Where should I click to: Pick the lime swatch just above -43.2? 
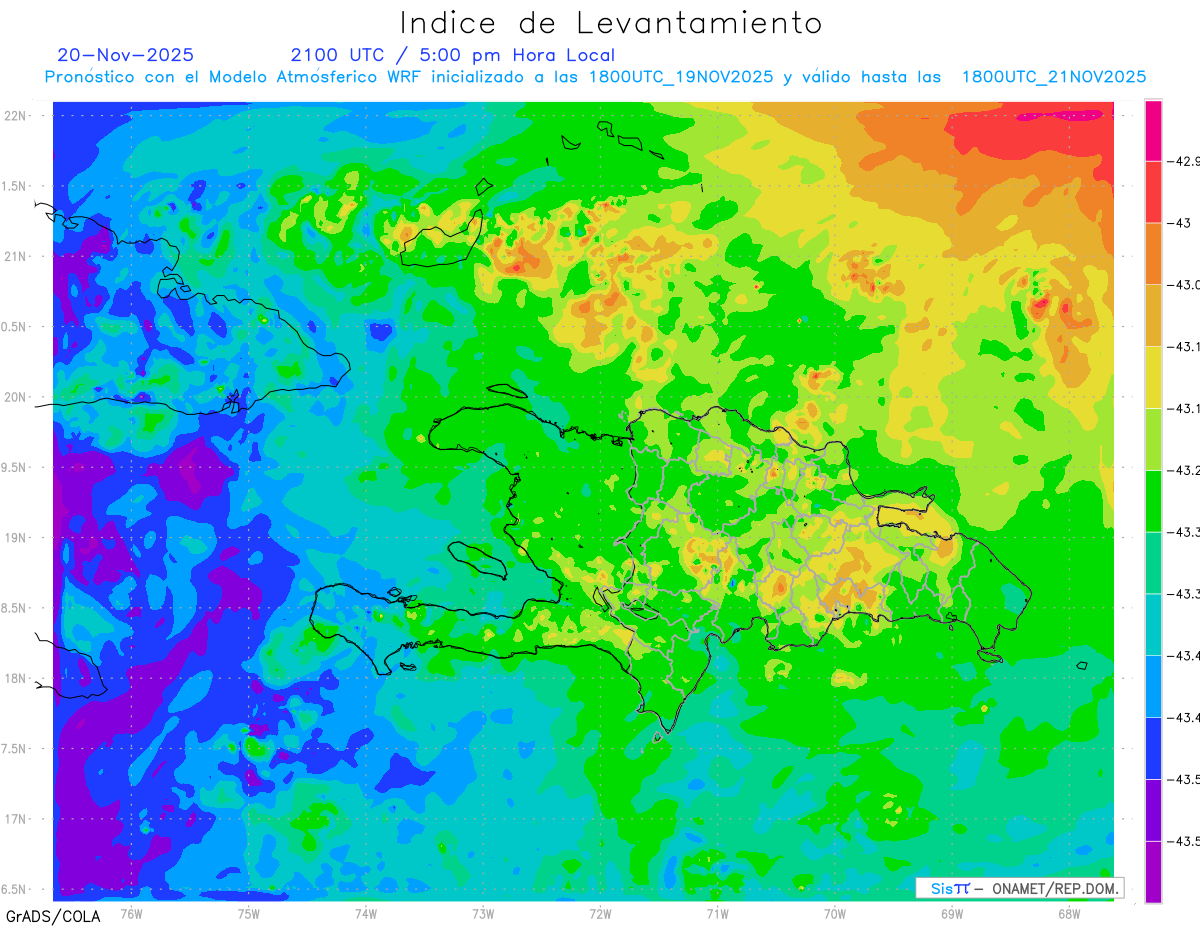pyautogui.click(x=1153, y=439)
